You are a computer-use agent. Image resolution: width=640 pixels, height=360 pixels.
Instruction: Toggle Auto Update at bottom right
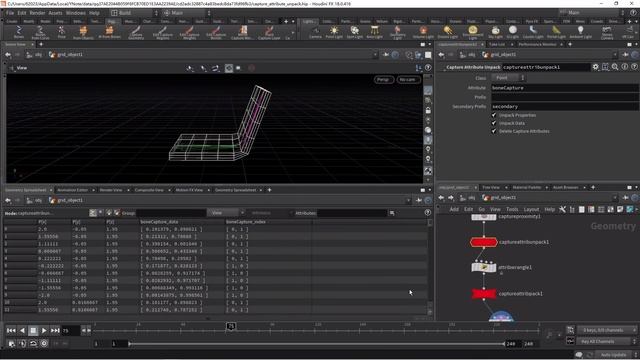point(613,355)
